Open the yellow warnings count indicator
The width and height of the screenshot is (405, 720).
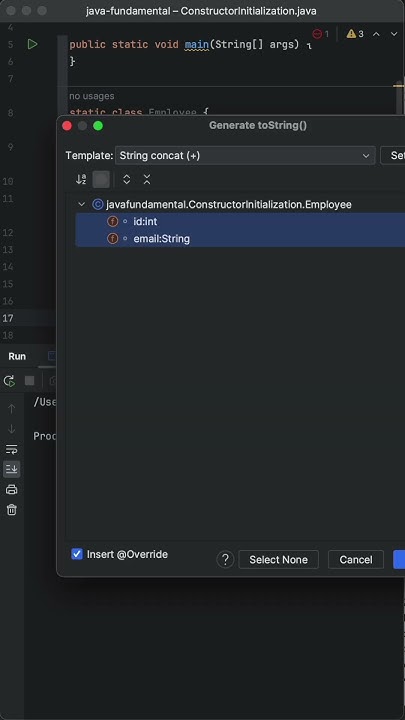(x=355, y=34)
